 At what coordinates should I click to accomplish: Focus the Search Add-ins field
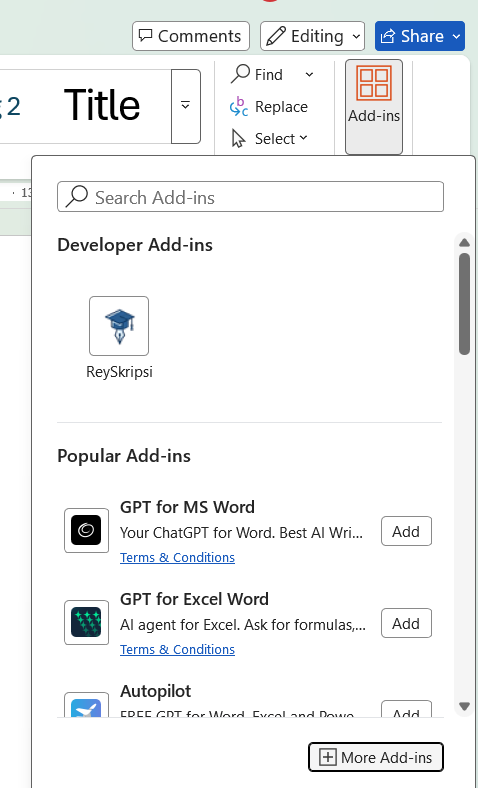tap(250, 196)
